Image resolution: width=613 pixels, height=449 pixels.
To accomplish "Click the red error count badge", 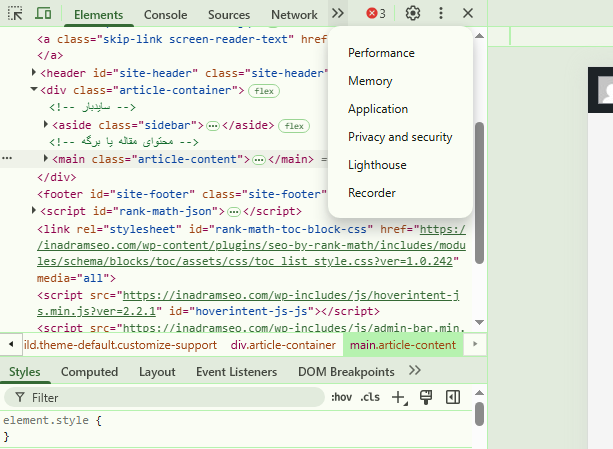I will (x=376, y=14).
